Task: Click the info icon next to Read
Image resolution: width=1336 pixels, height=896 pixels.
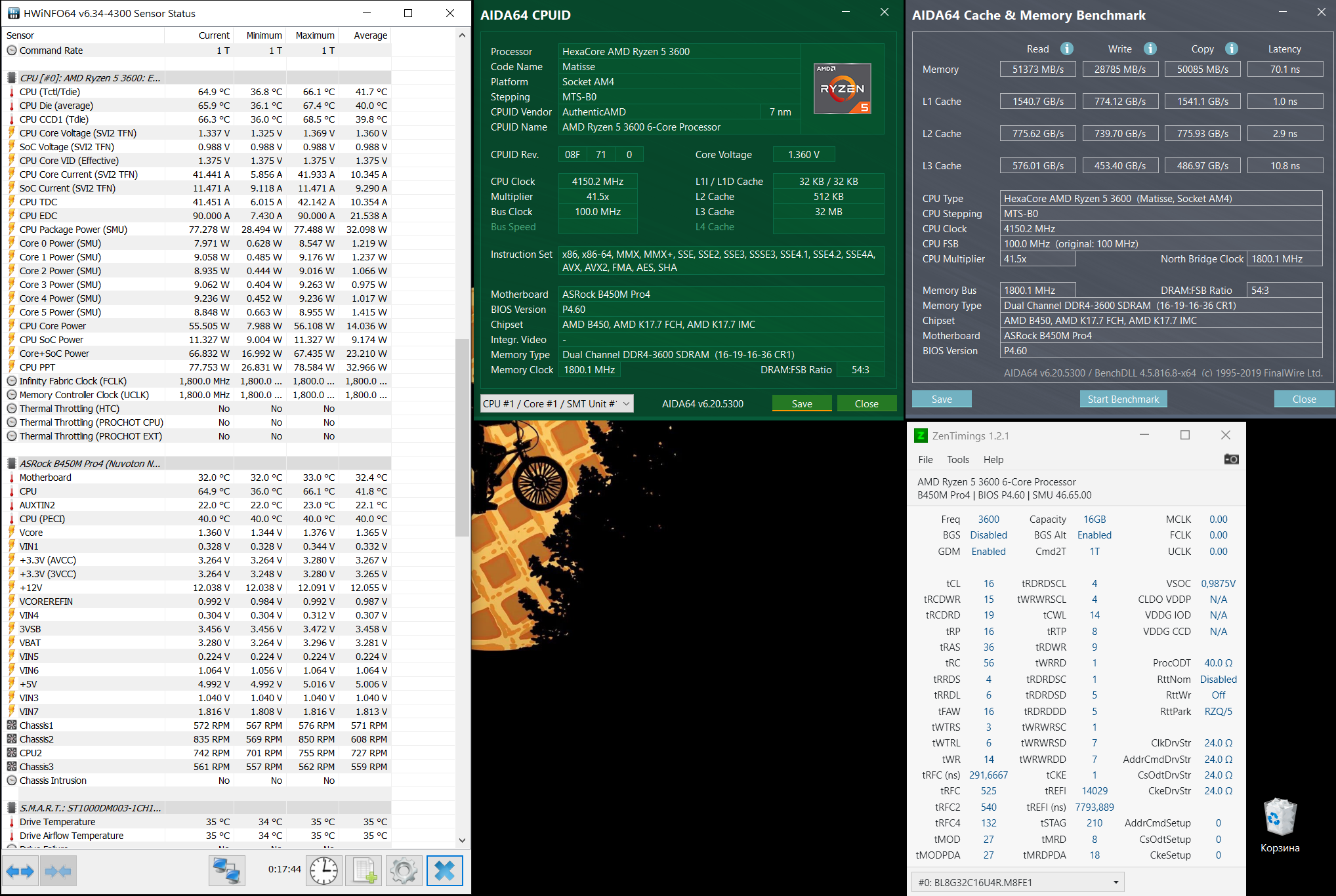Action: point(1067,49)
